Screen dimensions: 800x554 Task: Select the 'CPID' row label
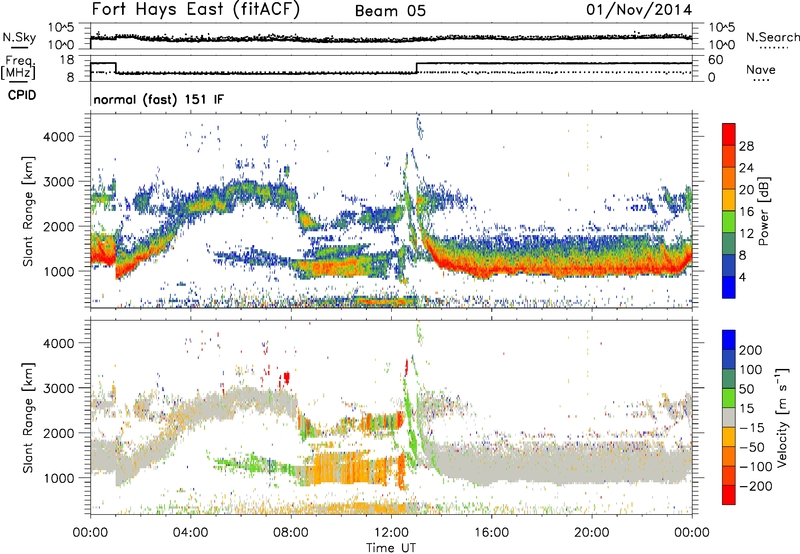(21, 95)
